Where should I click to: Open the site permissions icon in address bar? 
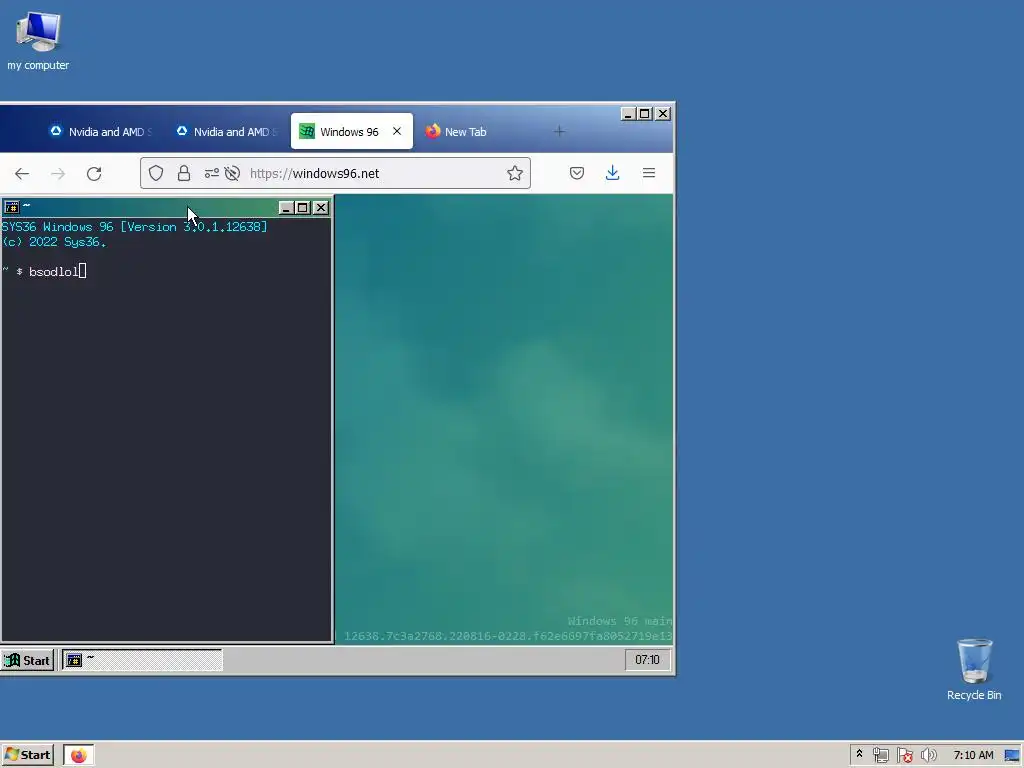[x=212, y=173]
